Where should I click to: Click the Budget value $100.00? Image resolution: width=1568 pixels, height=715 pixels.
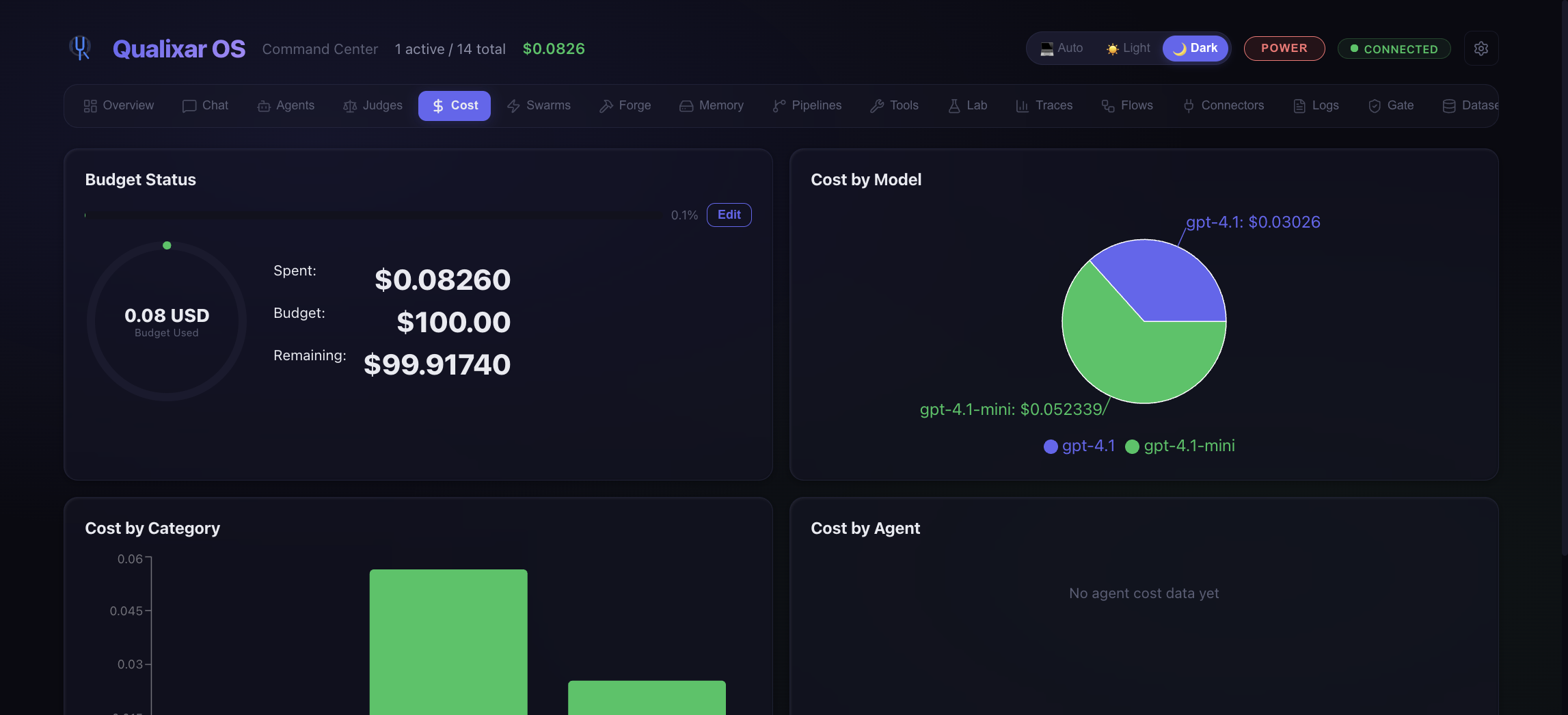453,322
